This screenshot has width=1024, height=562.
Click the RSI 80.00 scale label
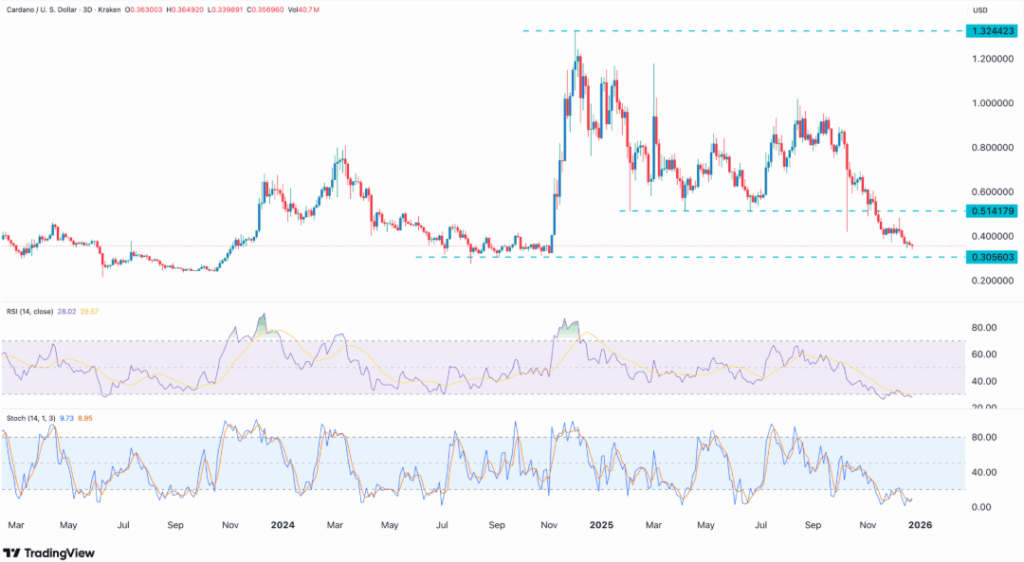click(x=984, y=328)
